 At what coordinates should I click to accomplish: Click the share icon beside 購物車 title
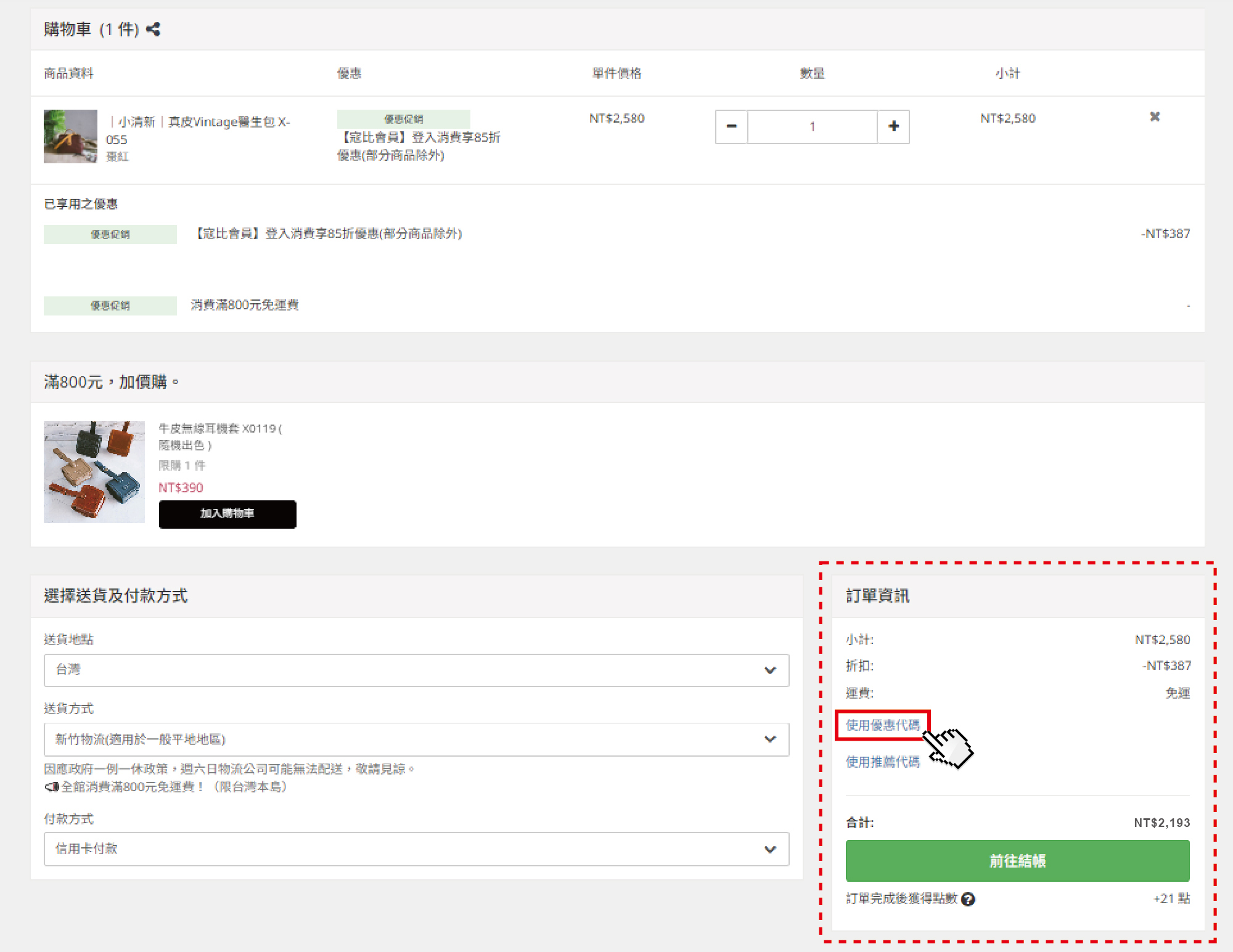coord(154,29)
